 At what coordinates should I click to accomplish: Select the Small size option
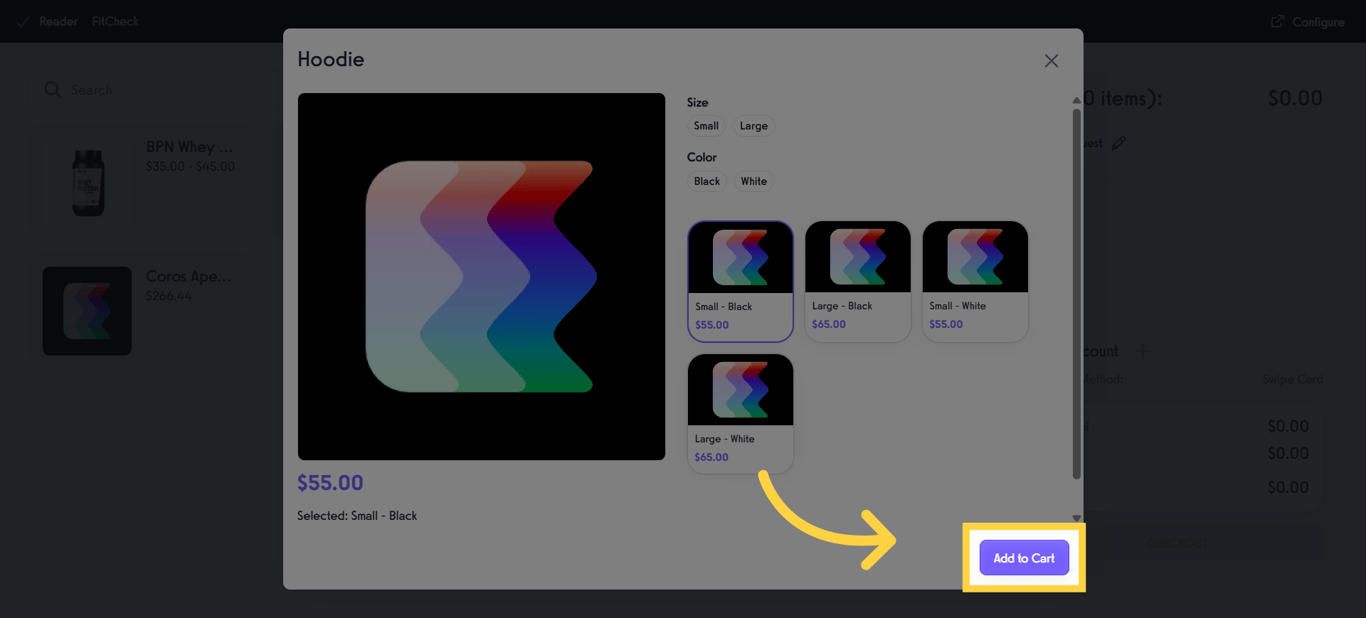(706, 126)
